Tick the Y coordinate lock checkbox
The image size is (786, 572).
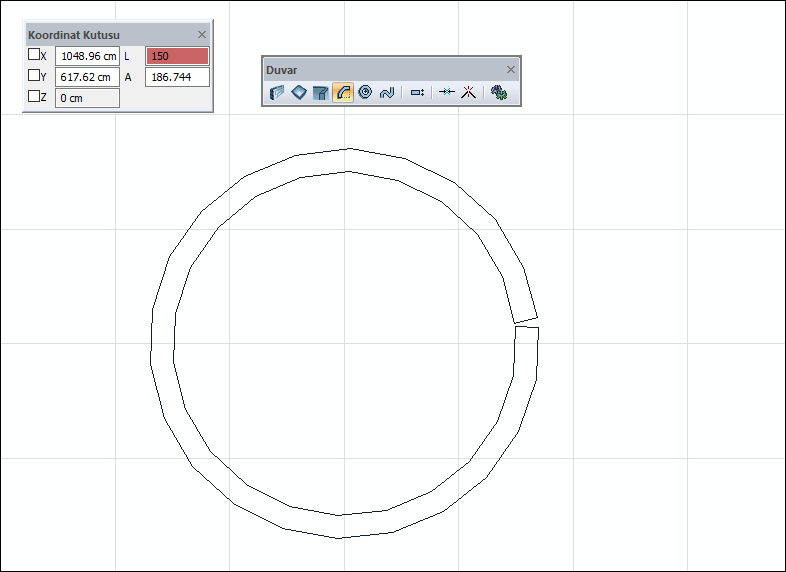(x=34, y=76)
